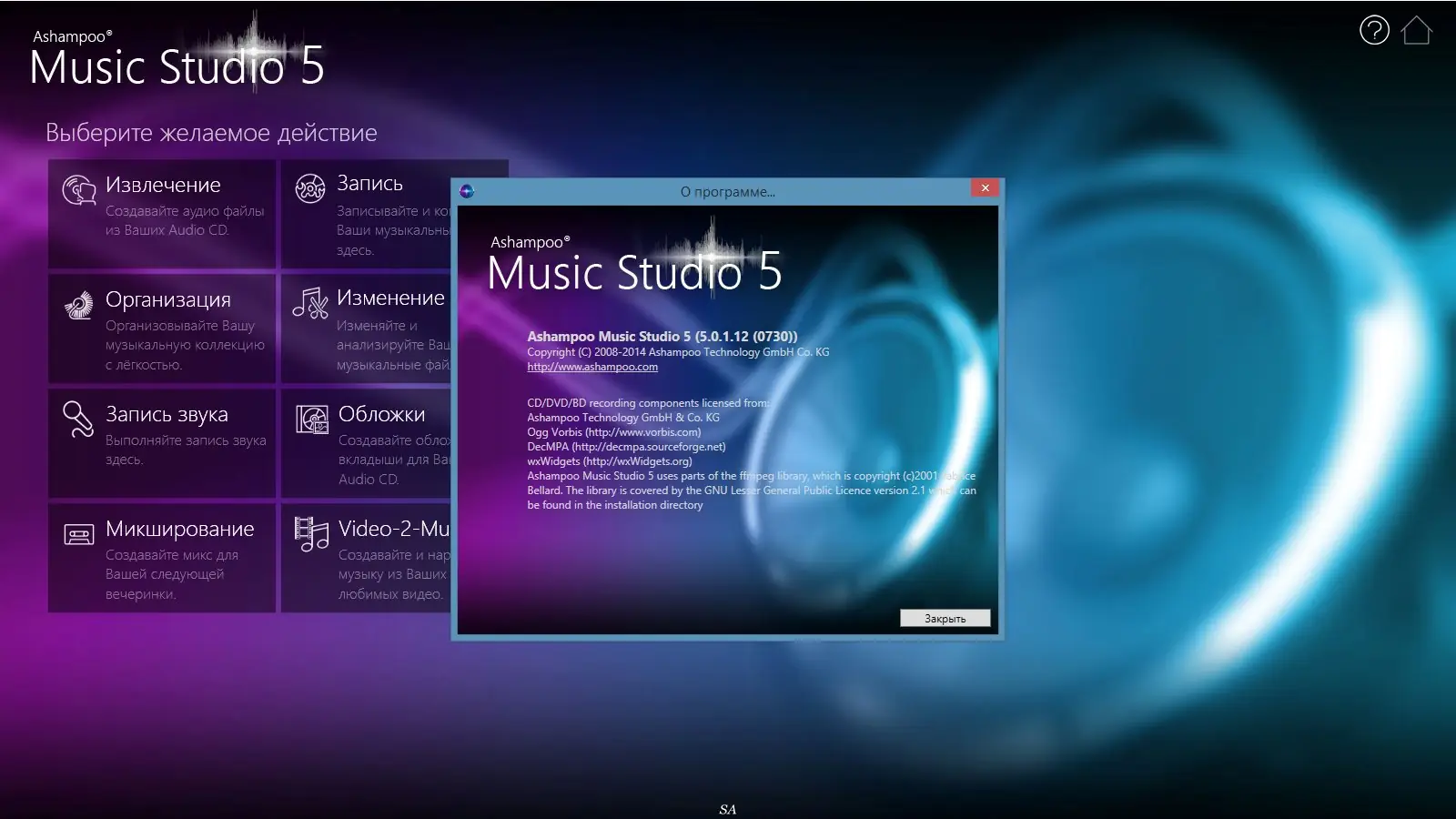Open the Извлечение tile for audio extraction

pos(161,214)
